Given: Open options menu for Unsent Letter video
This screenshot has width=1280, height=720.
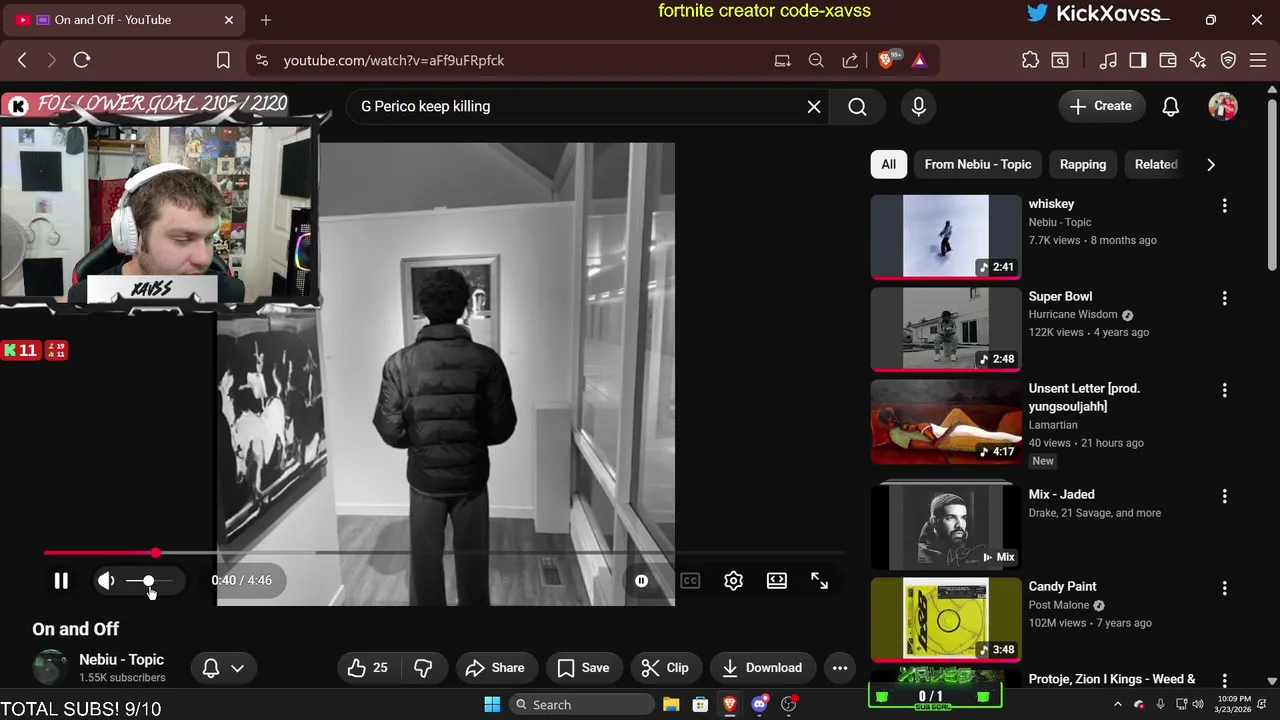Looking at the screenshot, I should (1224, 390).
